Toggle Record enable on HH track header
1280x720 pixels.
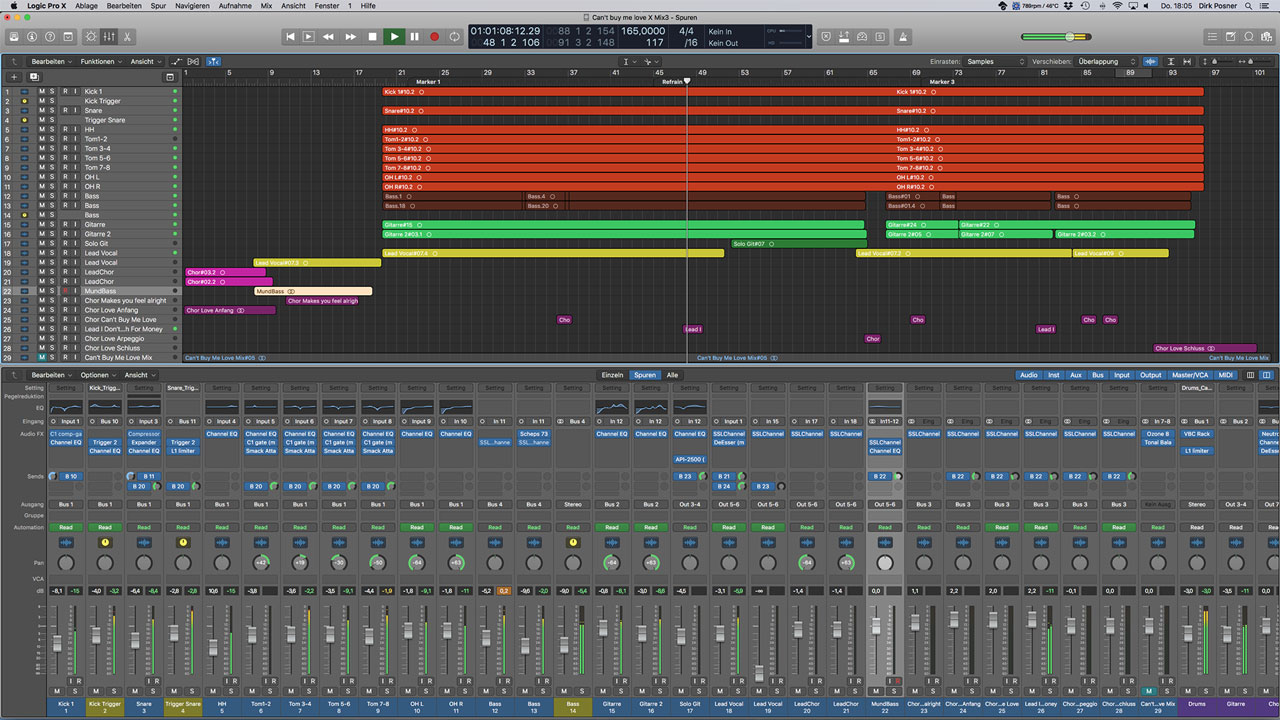(x=64, y=130)
